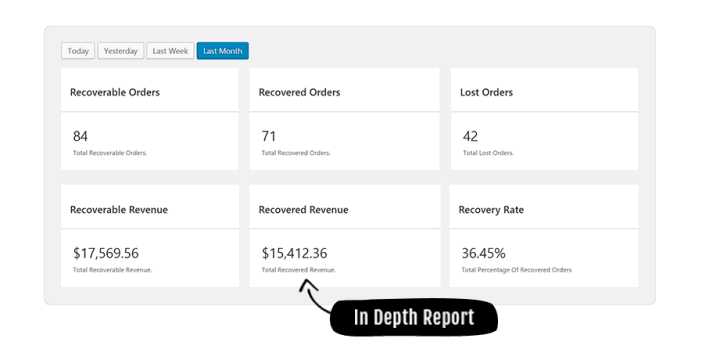
Task: Click the Total Percentage Of Recovered Orders text
Action: (x=517, y=270)
